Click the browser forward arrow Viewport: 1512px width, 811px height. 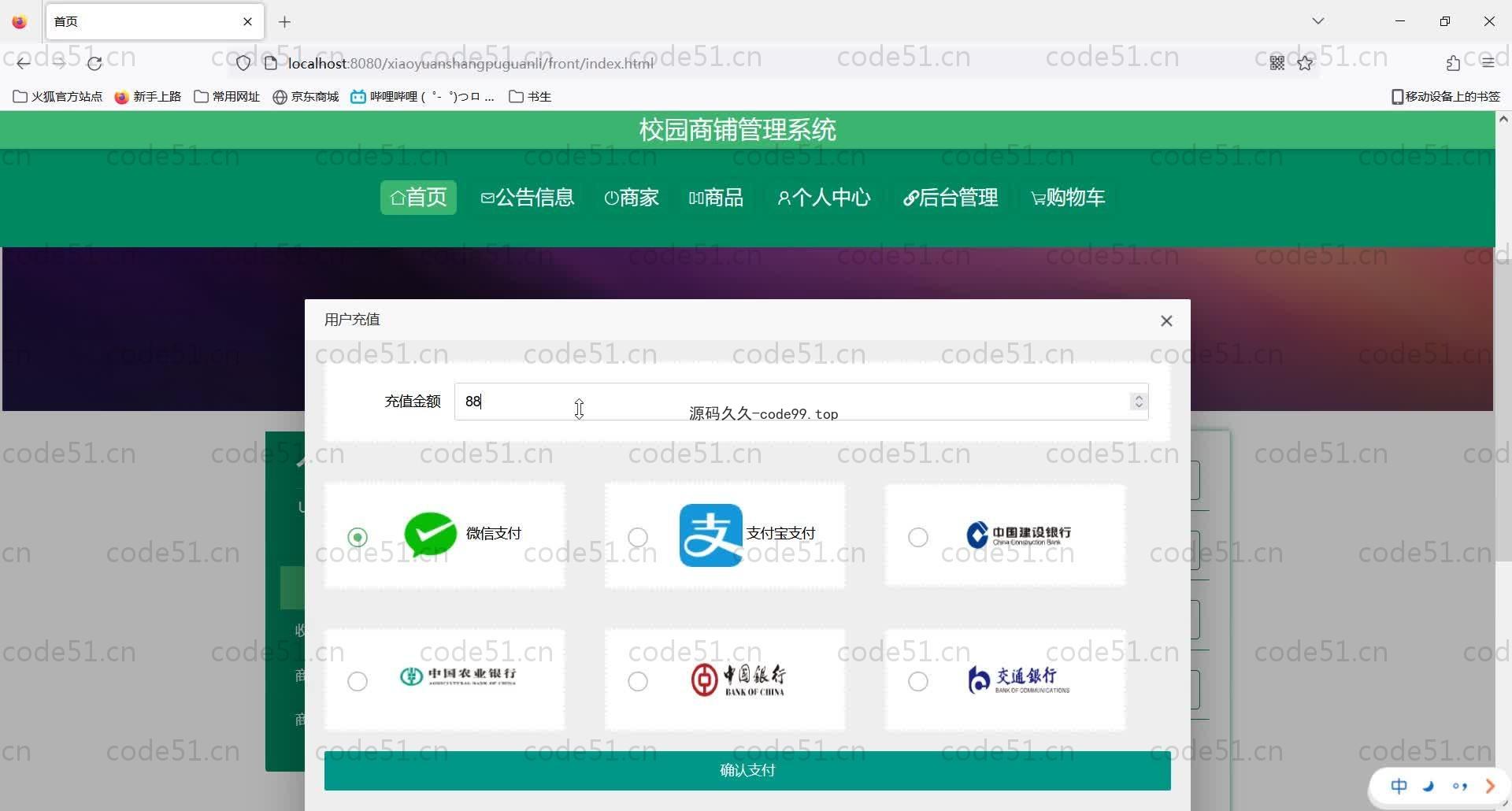(x=59, y=63)
